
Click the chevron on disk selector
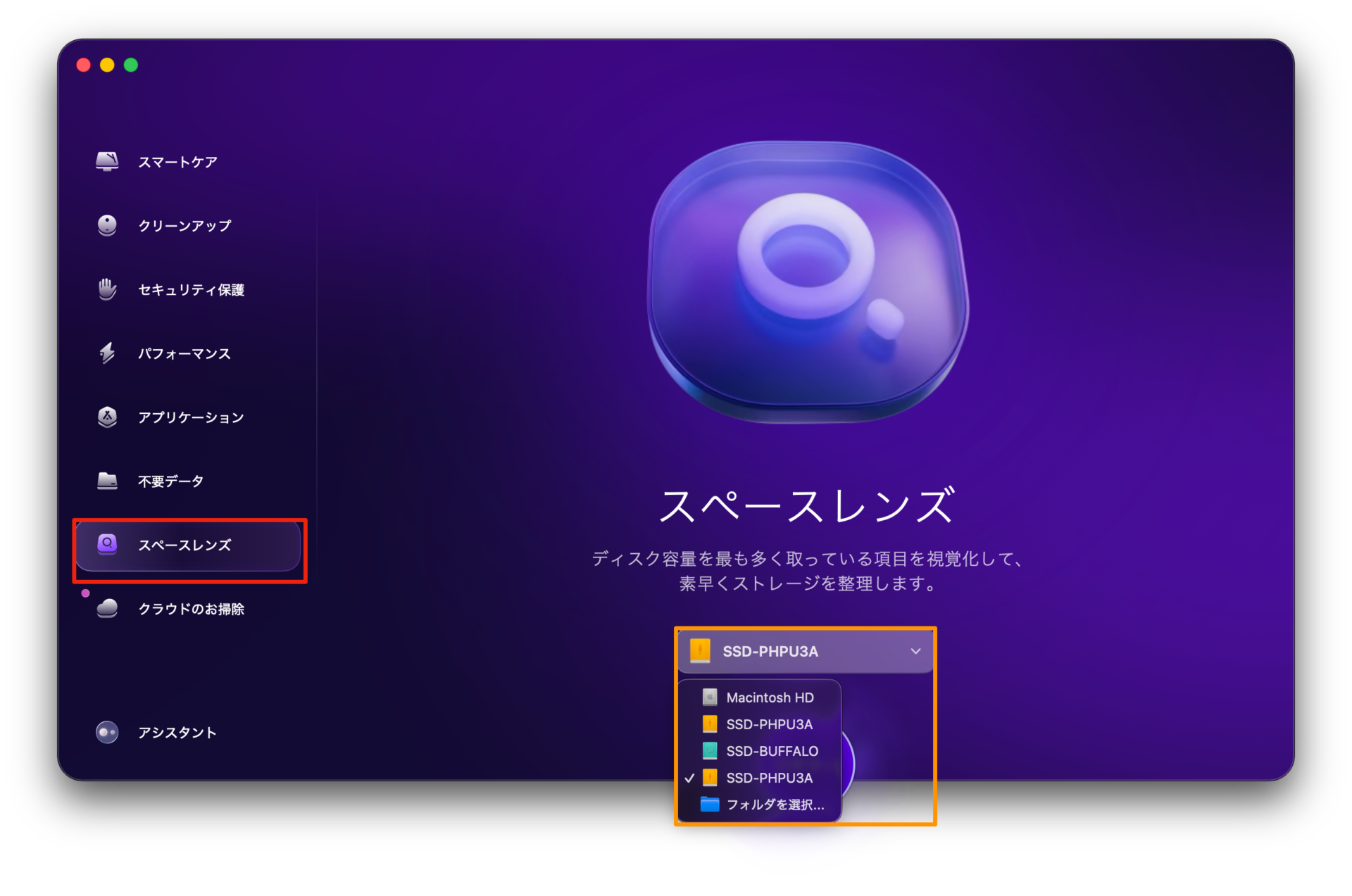coord(915,651)
